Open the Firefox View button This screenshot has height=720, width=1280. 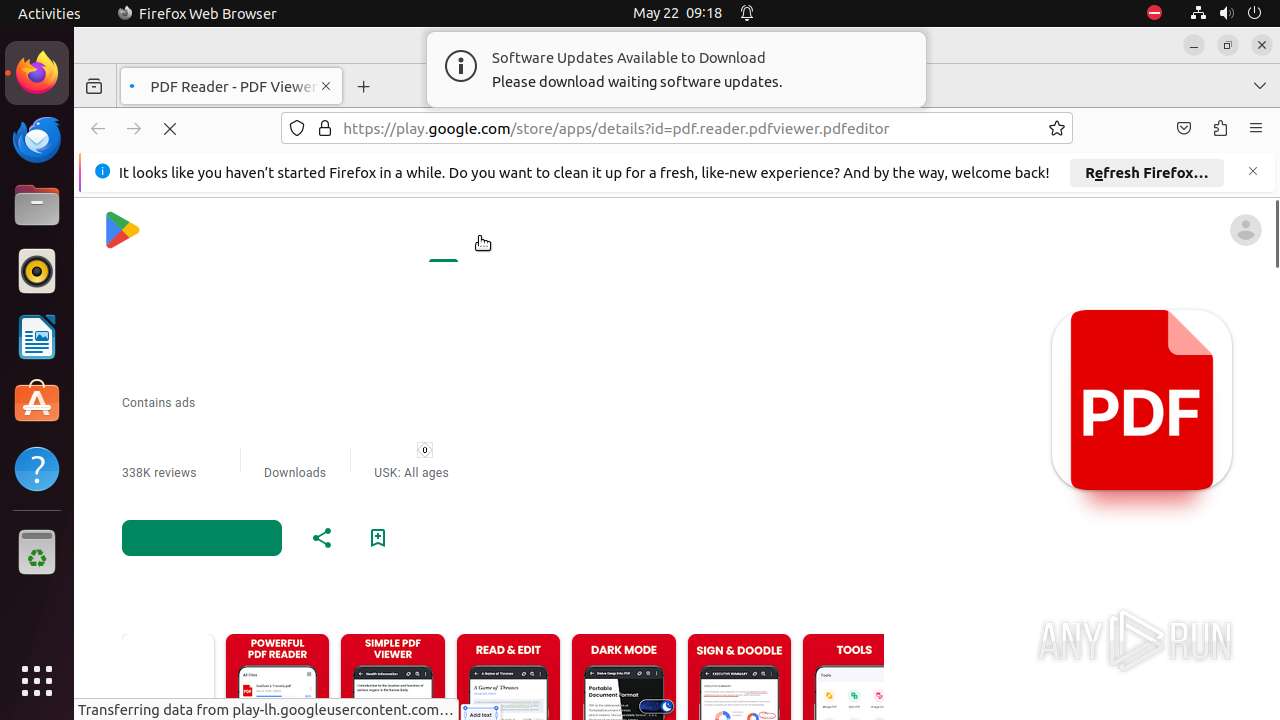click(x=94, y=87)
